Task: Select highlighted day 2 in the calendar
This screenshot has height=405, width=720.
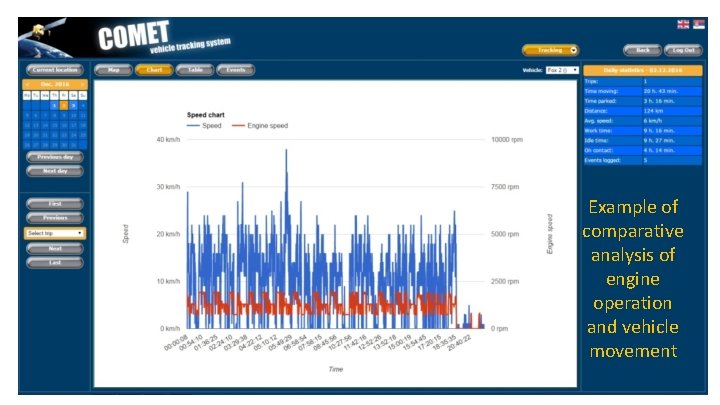Action: click(x=64, y=106)
